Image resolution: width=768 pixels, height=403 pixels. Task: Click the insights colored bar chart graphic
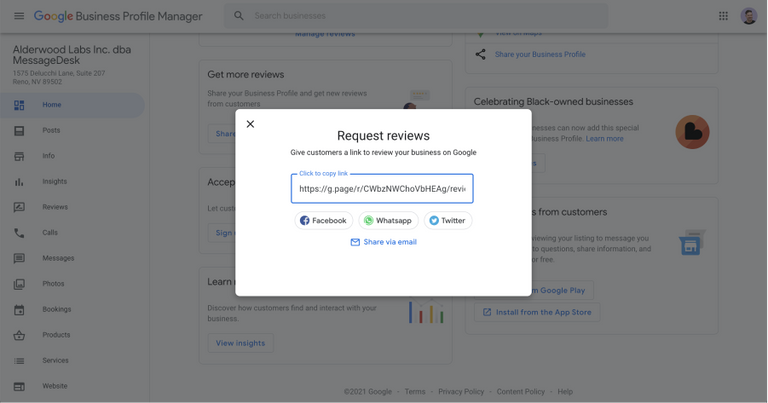426,312
